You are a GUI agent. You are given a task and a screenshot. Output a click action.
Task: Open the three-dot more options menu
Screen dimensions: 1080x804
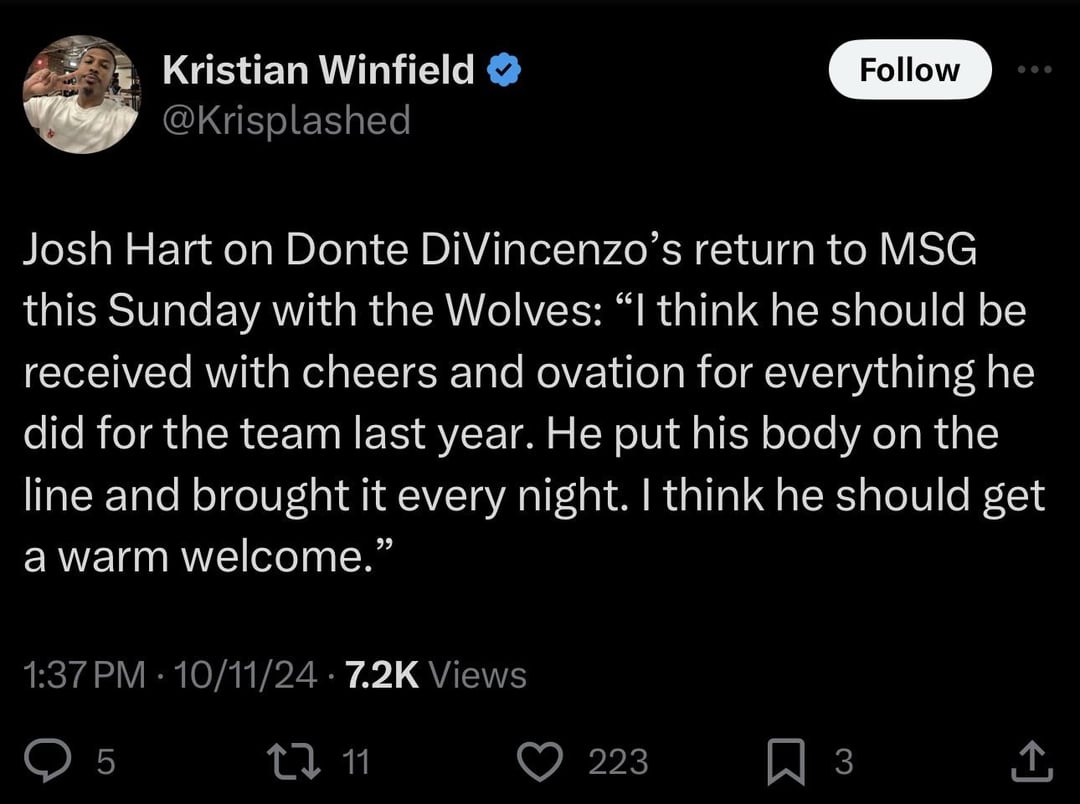coord(1034,71)
